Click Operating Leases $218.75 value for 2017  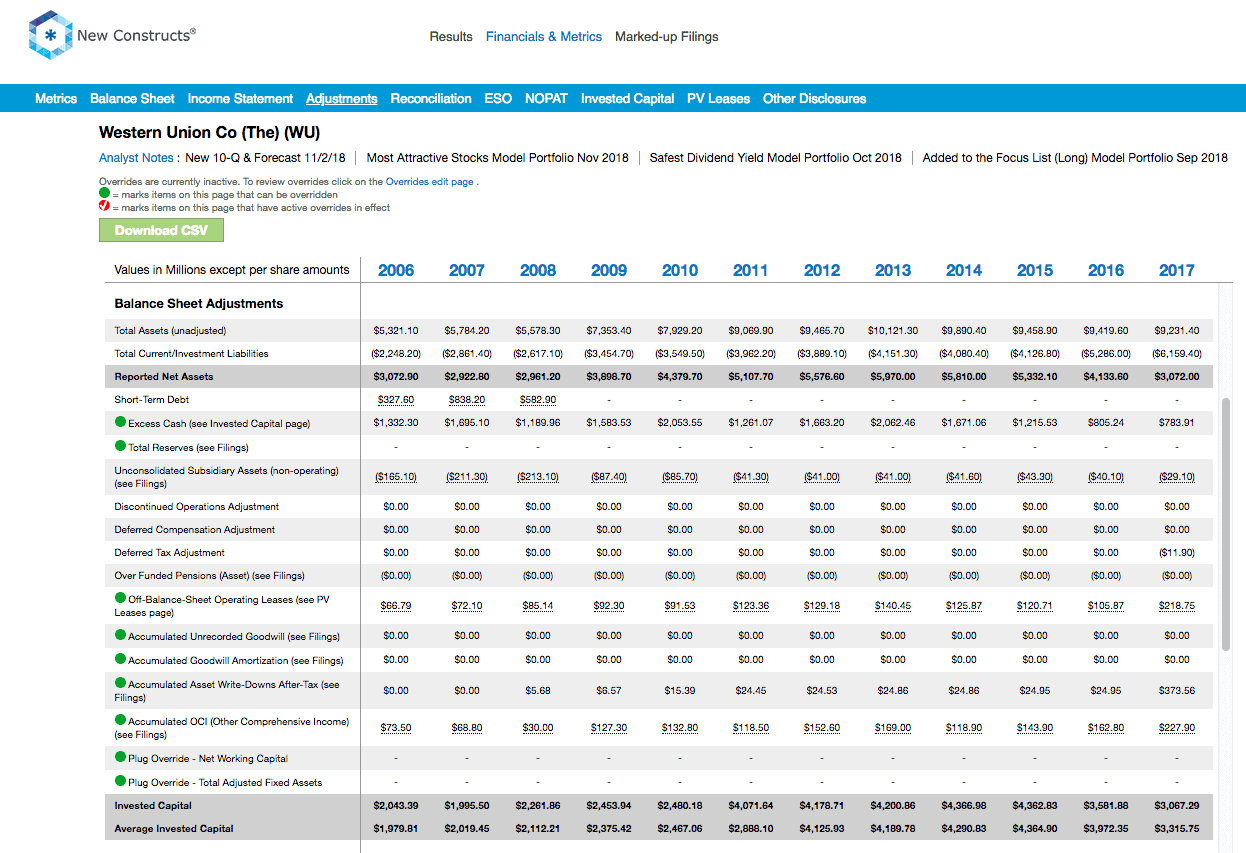(x=1177, y=606)
